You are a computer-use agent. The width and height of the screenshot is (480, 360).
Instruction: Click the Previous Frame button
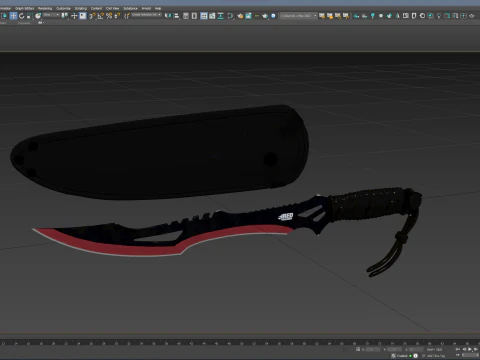click(464, 349)
